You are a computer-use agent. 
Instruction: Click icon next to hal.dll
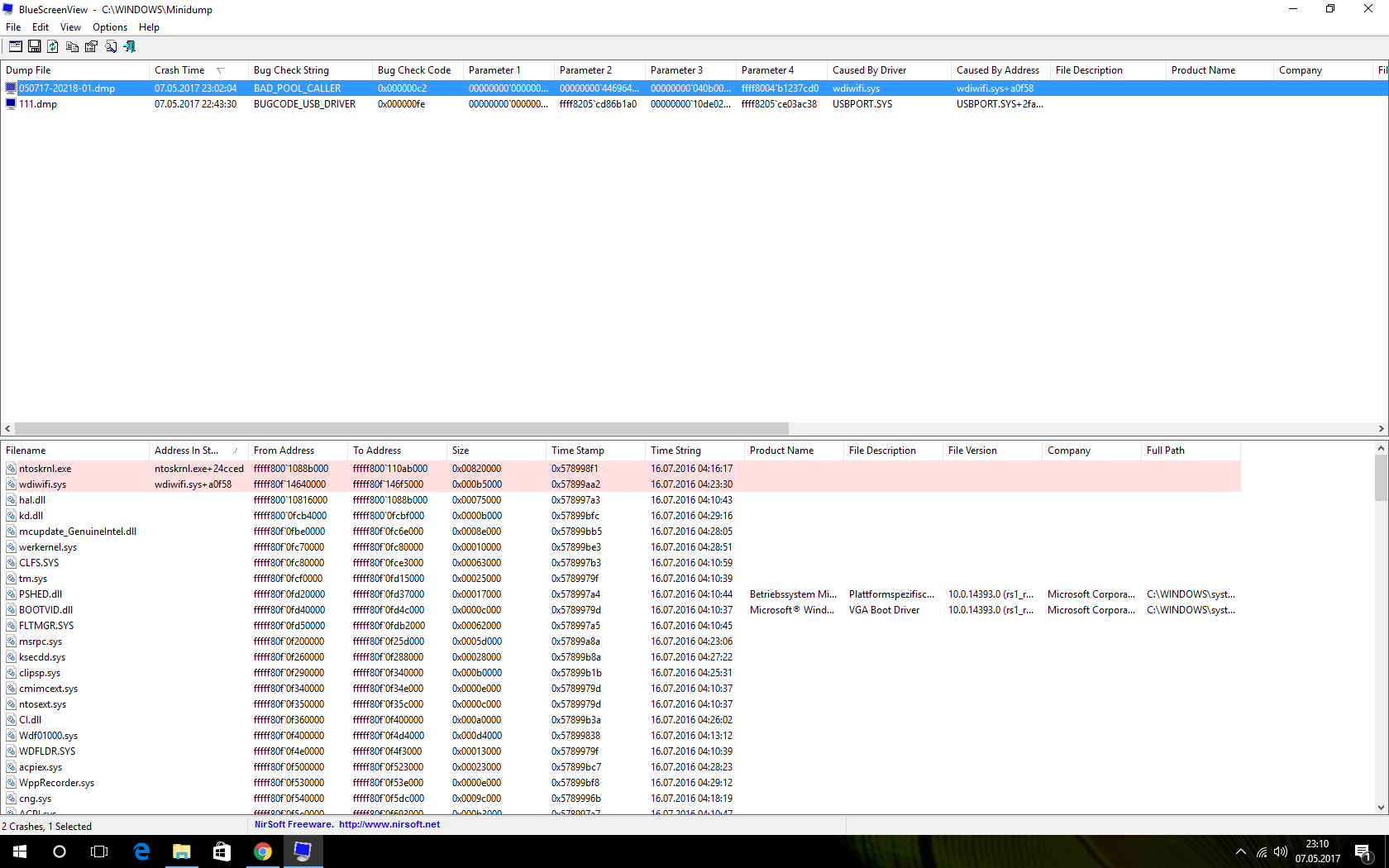[x=11, y=500]
